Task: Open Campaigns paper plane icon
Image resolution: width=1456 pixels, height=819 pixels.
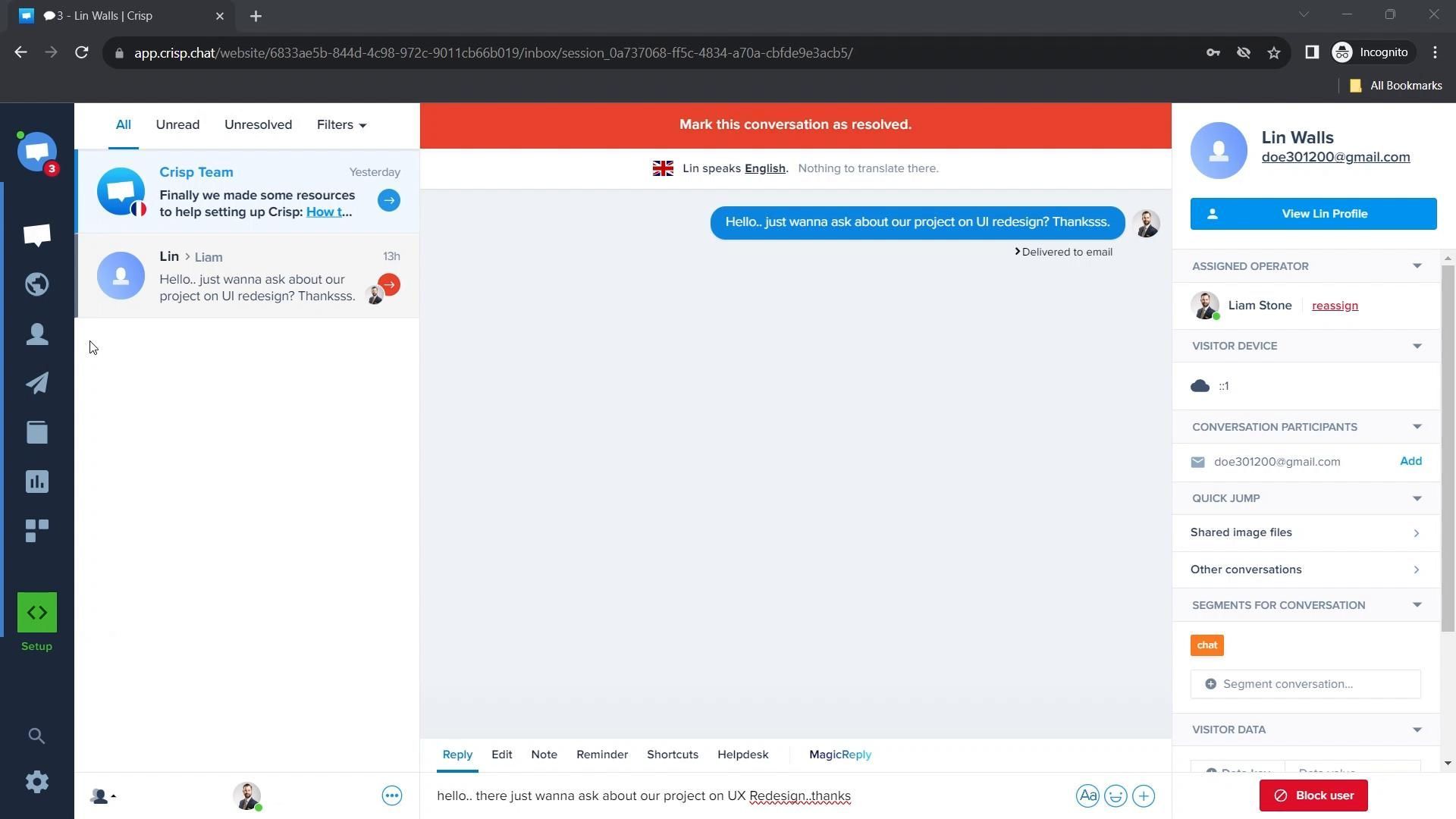Action: click(36, 383)
